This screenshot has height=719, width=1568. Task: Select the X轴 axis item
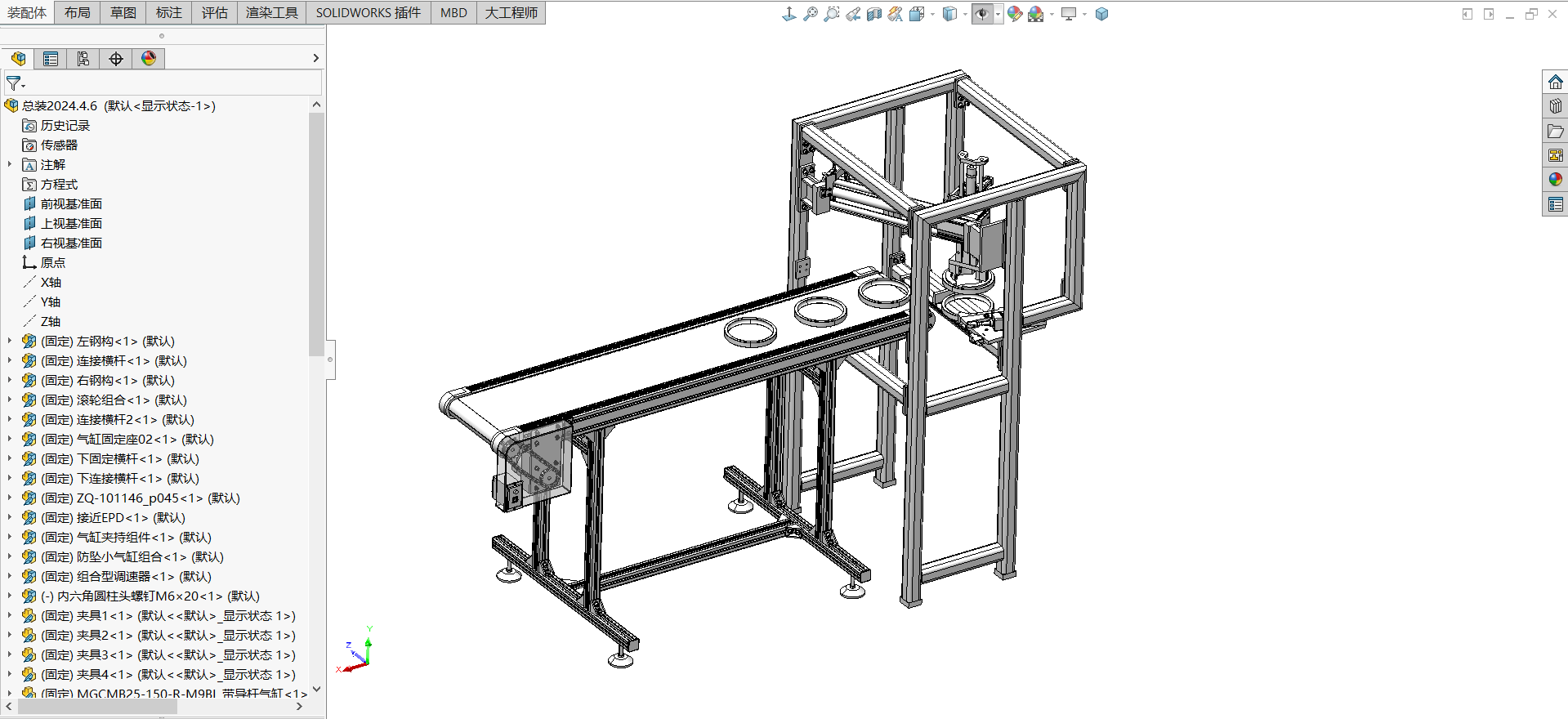click(51, 282)
